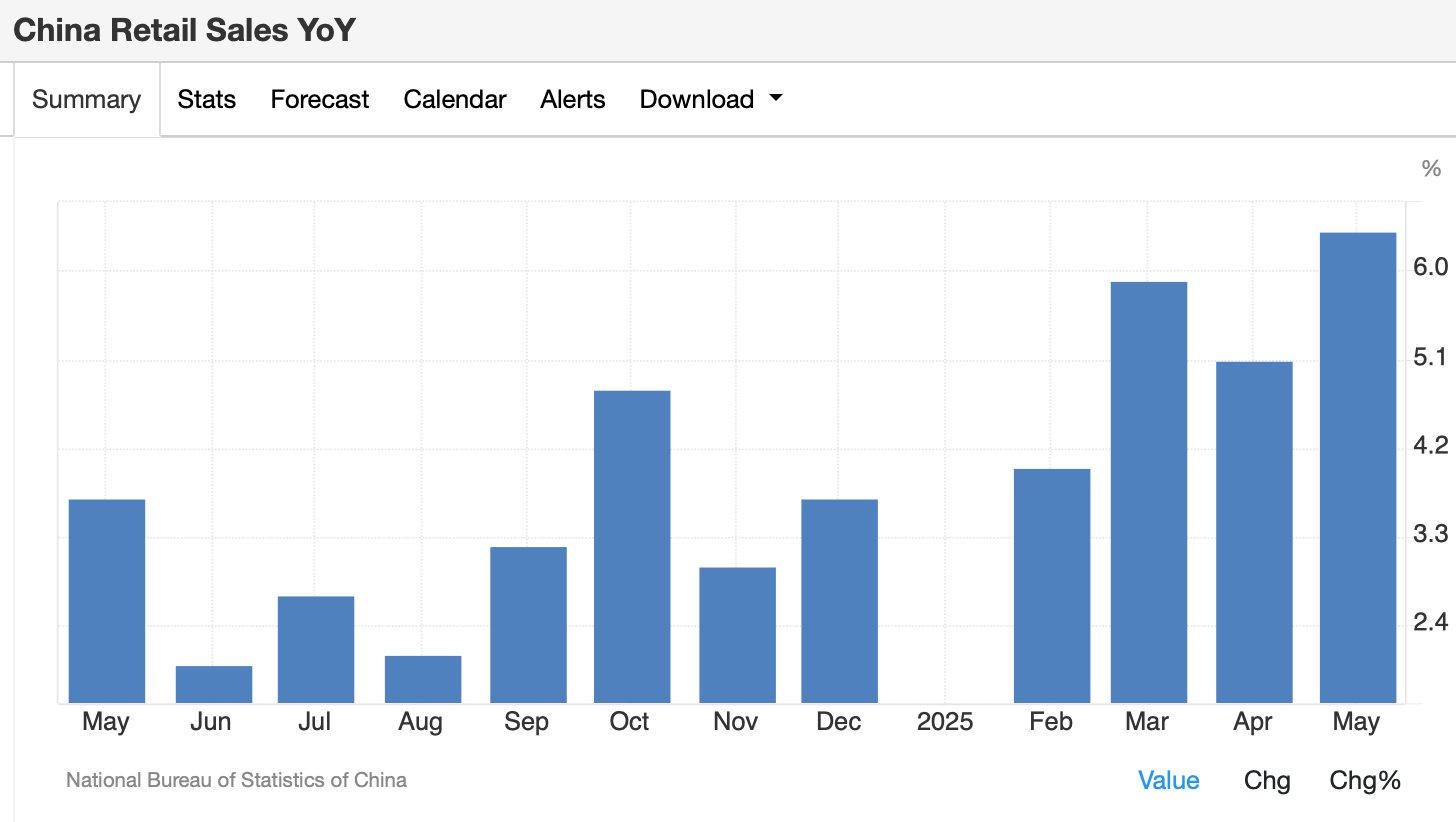1456x822 pixels.
Task: Click the 4.2 y-axis label
Action: click(x=1431, y=445)
